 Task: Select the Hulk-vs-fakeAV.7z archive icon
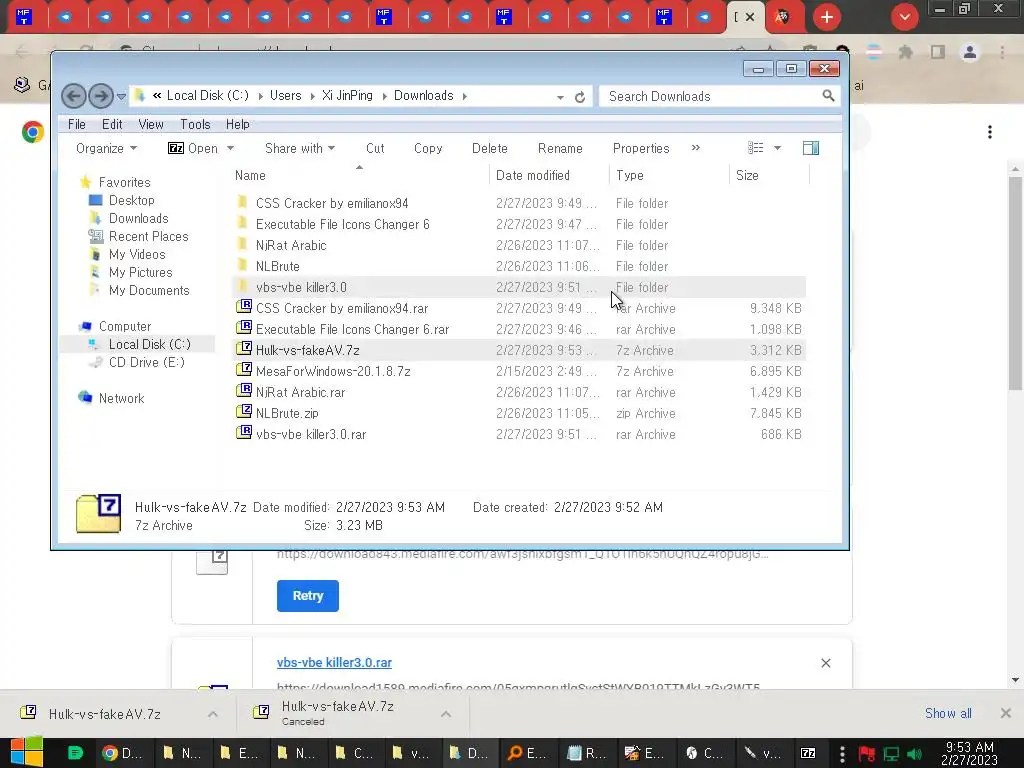[244, 349]
